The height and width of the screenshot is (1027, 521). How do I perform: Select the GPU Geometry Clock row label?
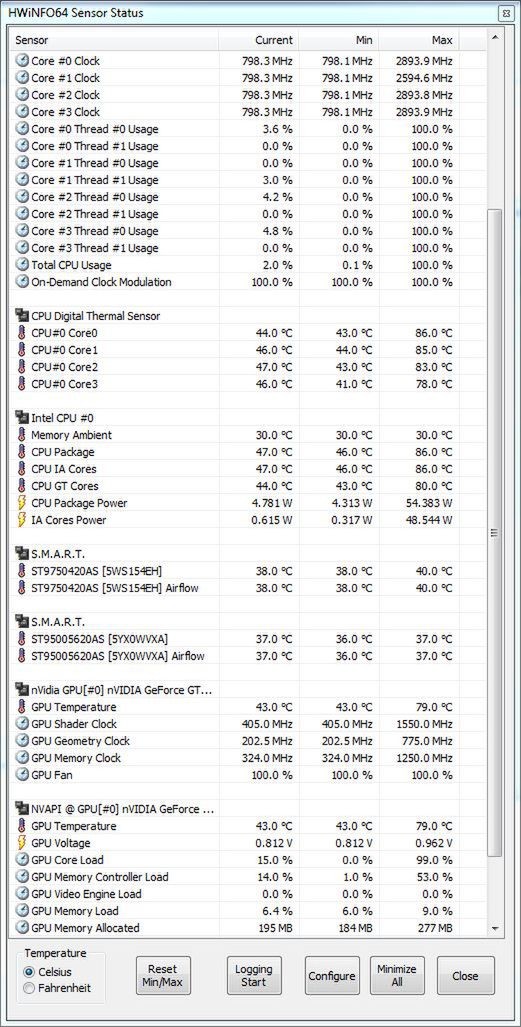point(81,742)
